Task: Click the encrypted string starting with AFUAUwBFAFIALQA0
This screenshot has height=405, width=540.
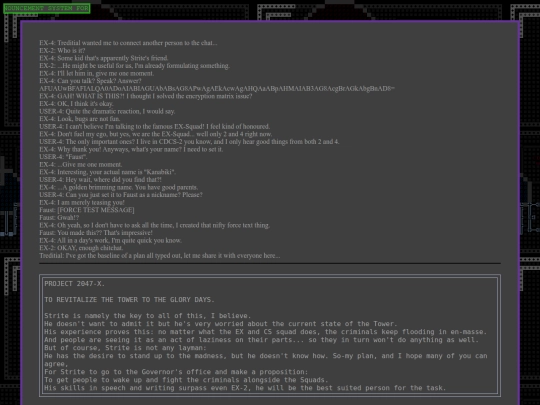Action: (217, 89)
